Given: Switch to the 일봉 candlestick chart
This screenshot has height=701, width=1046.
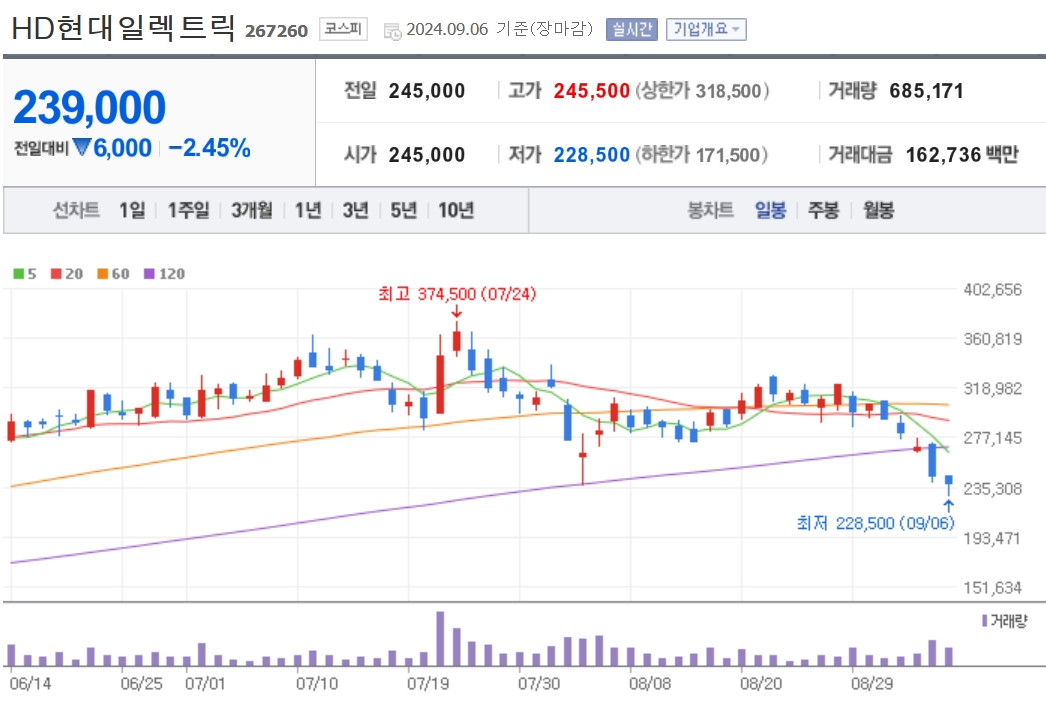Looking at the screenshot, I should coord(770,211).
